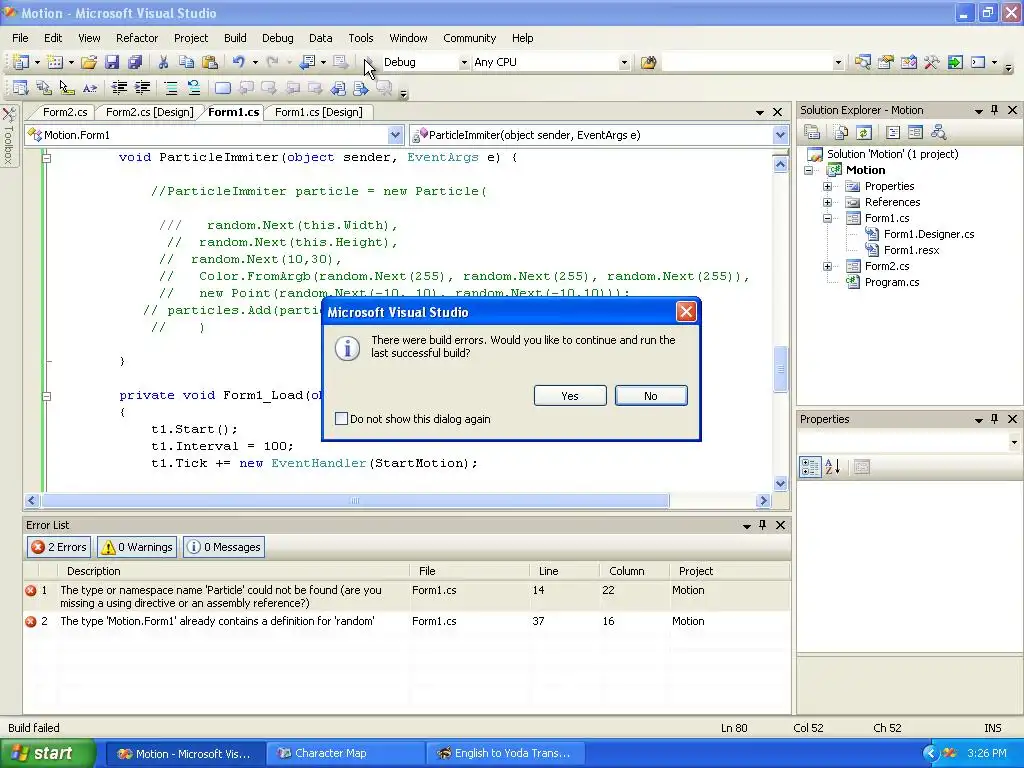
Task: Switch Properties panel to Categorized view
Action: (810, 467)
